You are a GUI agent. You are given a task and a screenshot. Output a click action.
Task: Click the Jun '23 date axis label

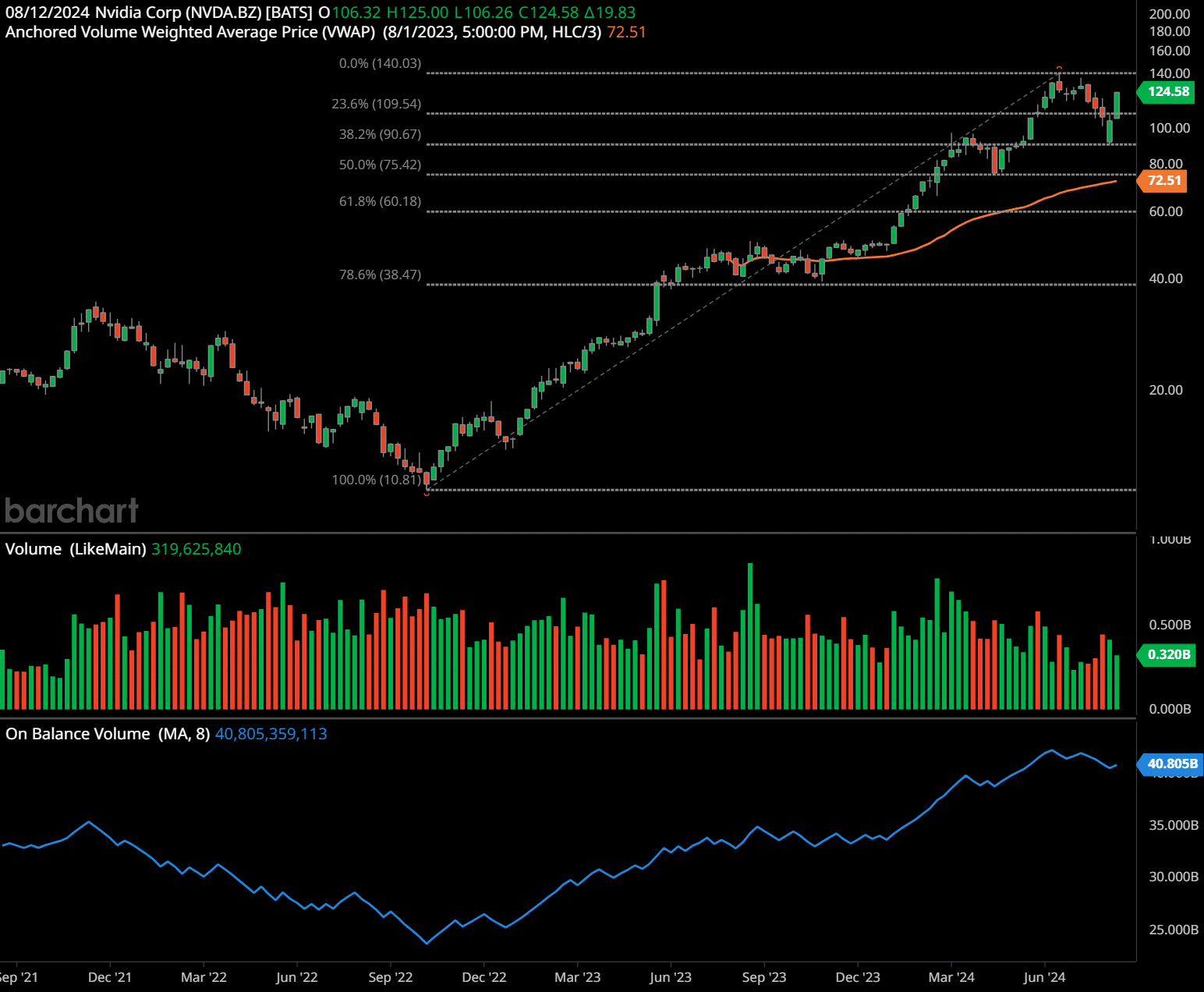pyautogui.click(x=671, y=977)
